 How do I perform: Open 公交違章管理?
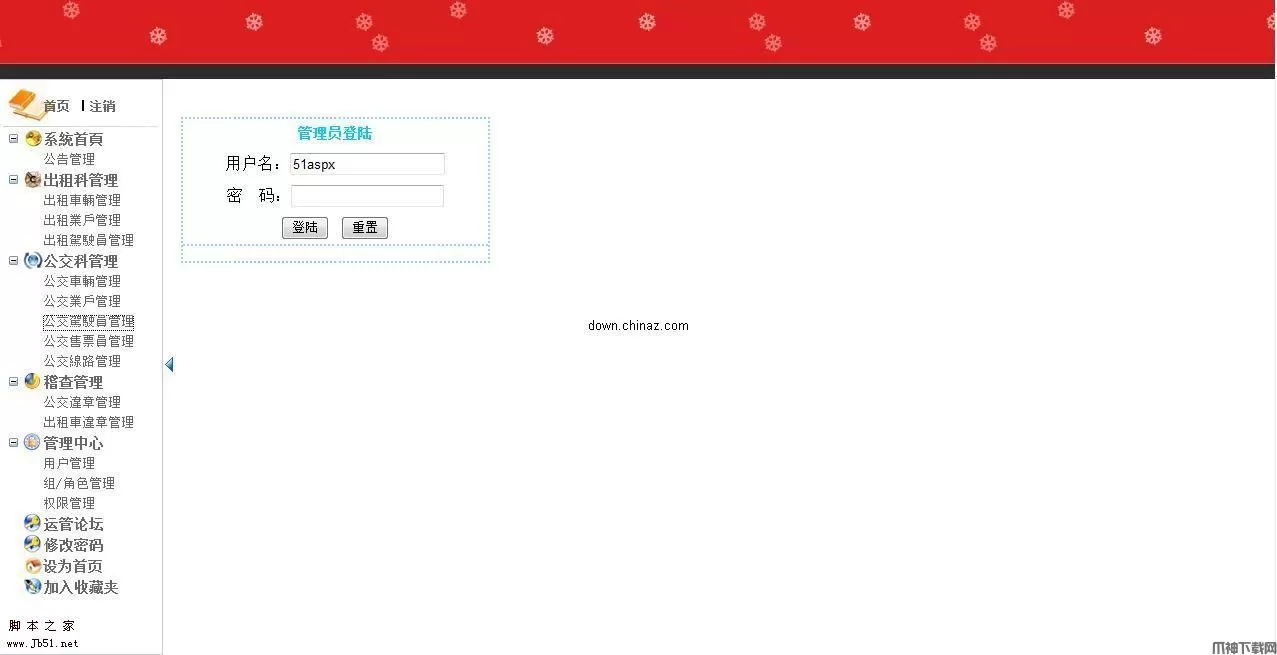pyautogui.click(x=82, y=402)
